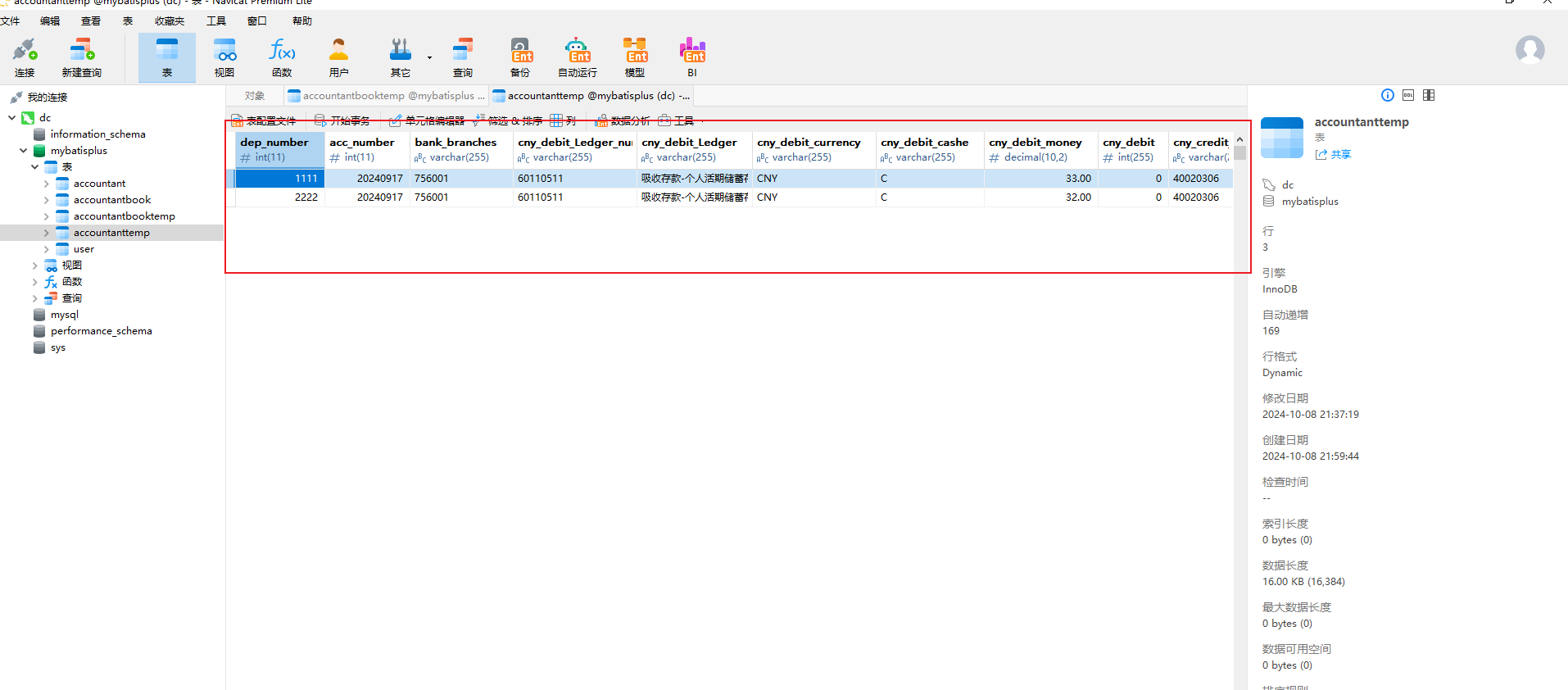
Task: Click the 表配置文件 button
Action: (x=264, y=120)
